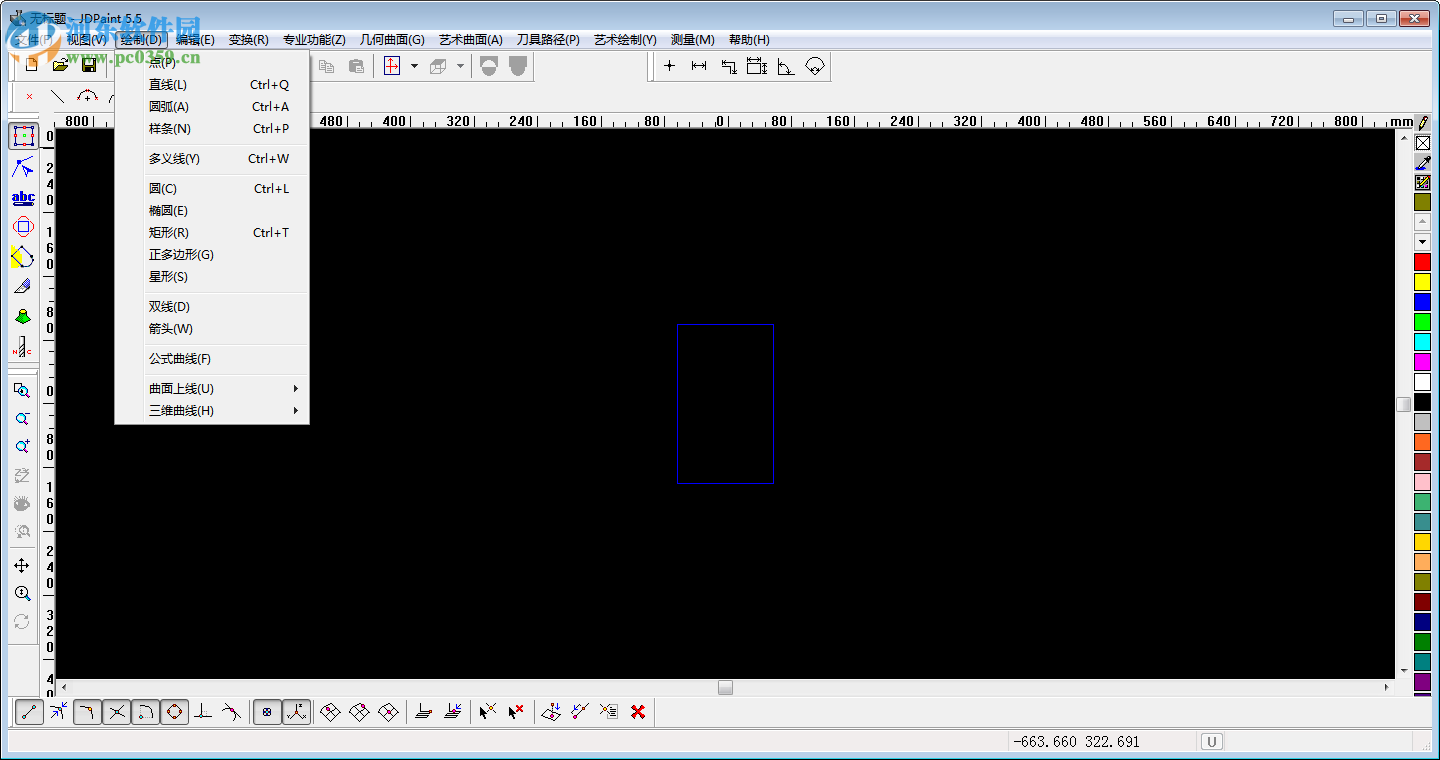Activate the pan move tool on left sidebar
Viewport: 1440px width, 760px height.
22,564
